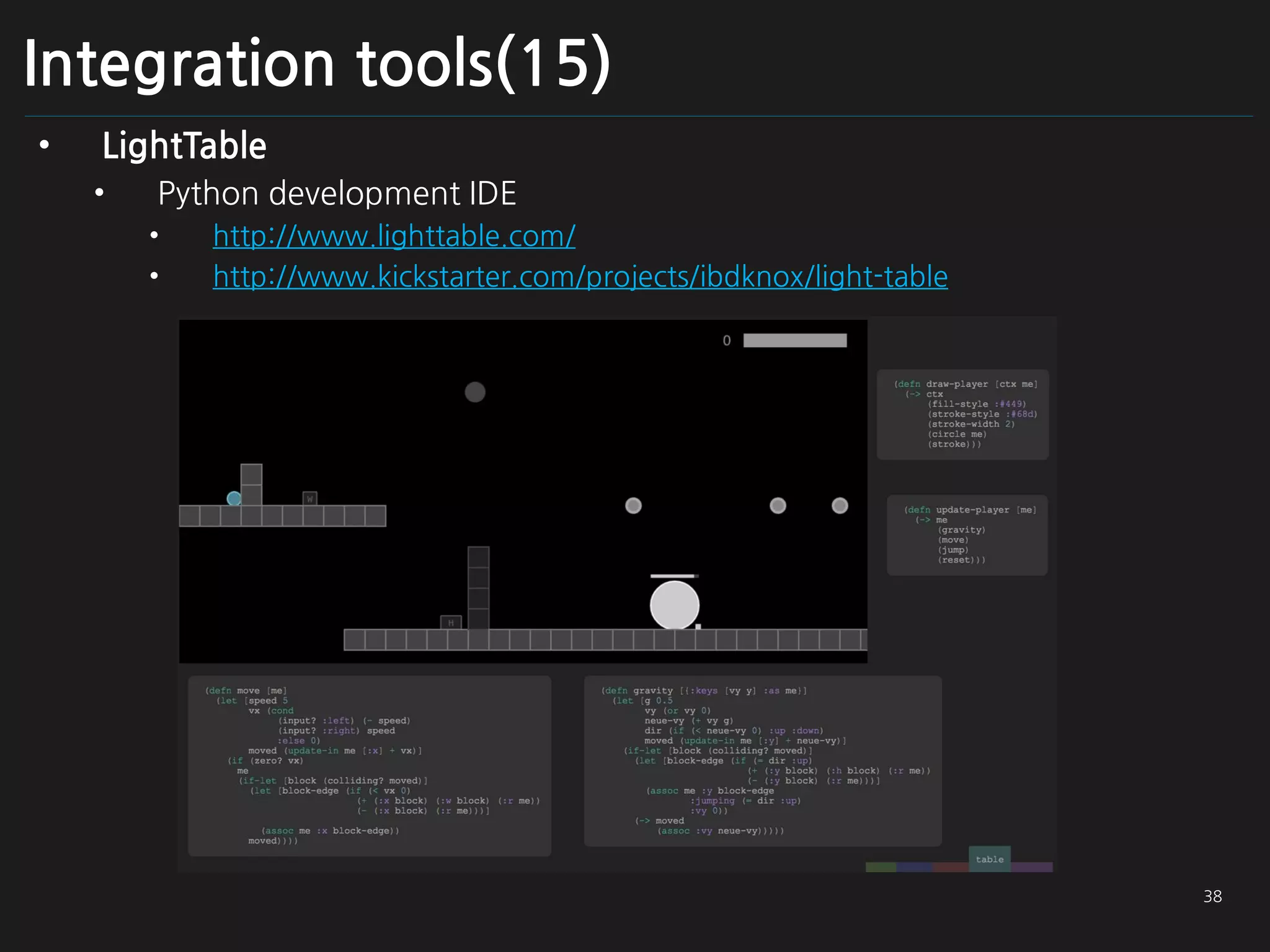The image size is (1270, 952).
Task: Click the blue player circle in the game
Action: click(234, 498)
